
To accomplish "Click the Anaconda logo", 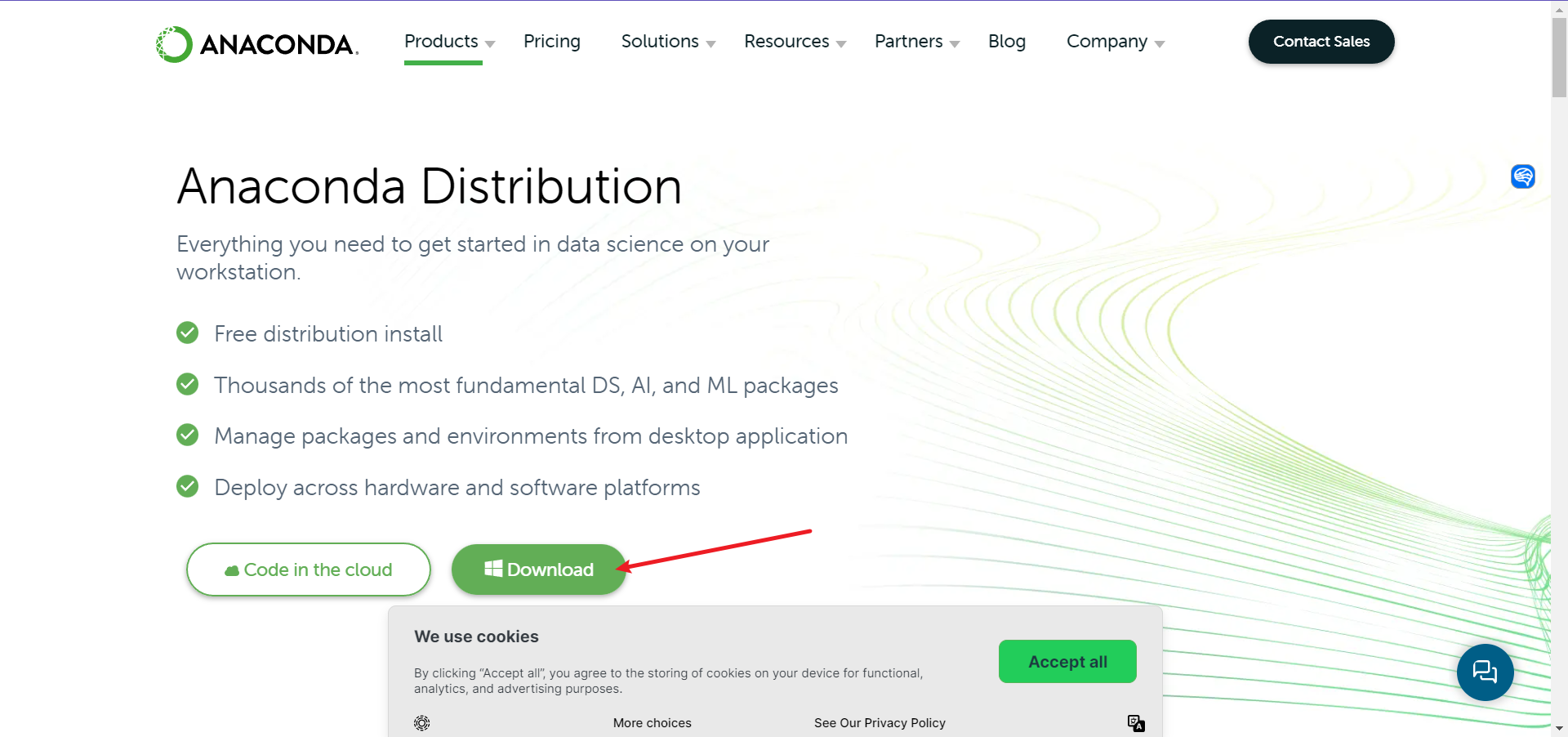I will pos(257,44).
